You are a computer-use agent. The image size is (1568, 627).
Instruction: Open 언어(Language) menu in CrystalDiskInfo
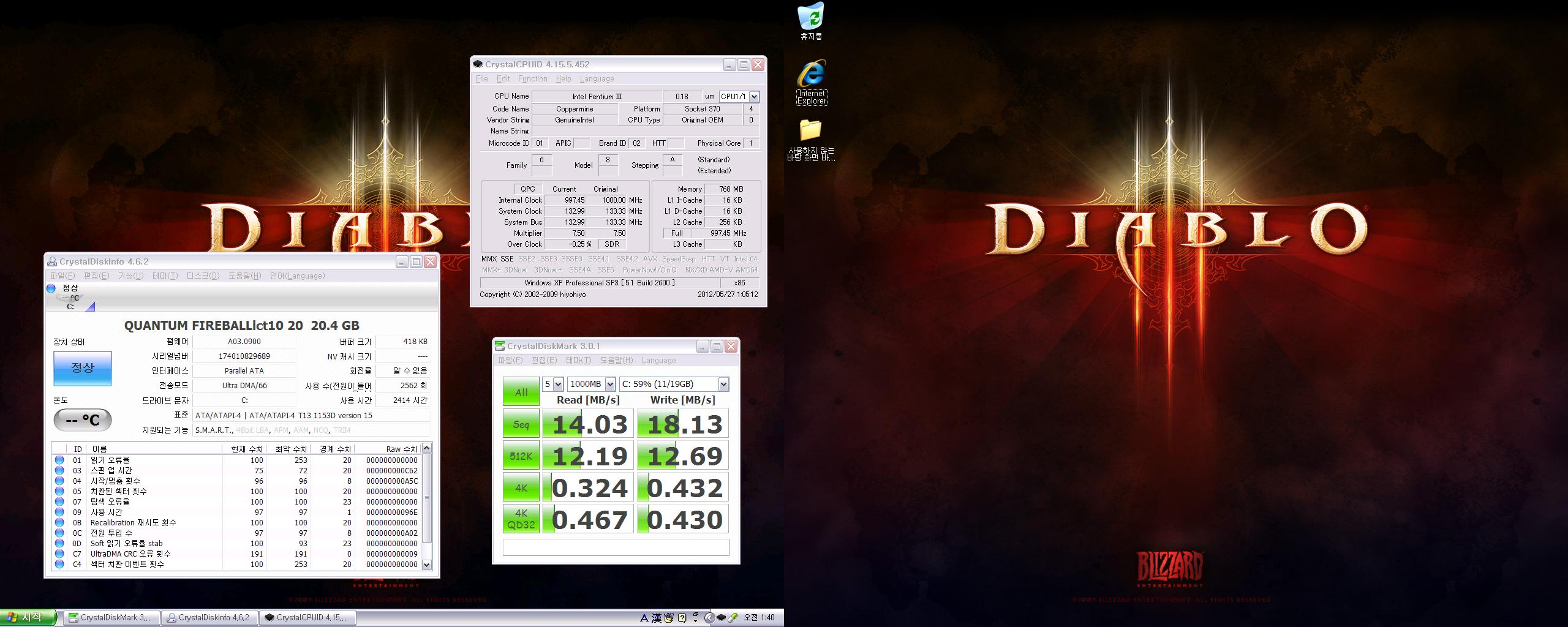(x=297, y=276)
